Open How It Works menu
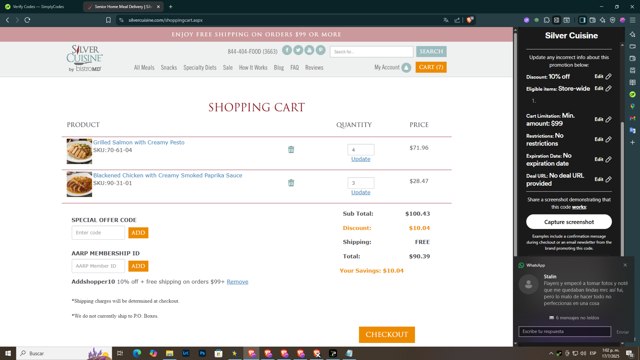The height and width of the screenshot is (360, 640). point(253,67)
